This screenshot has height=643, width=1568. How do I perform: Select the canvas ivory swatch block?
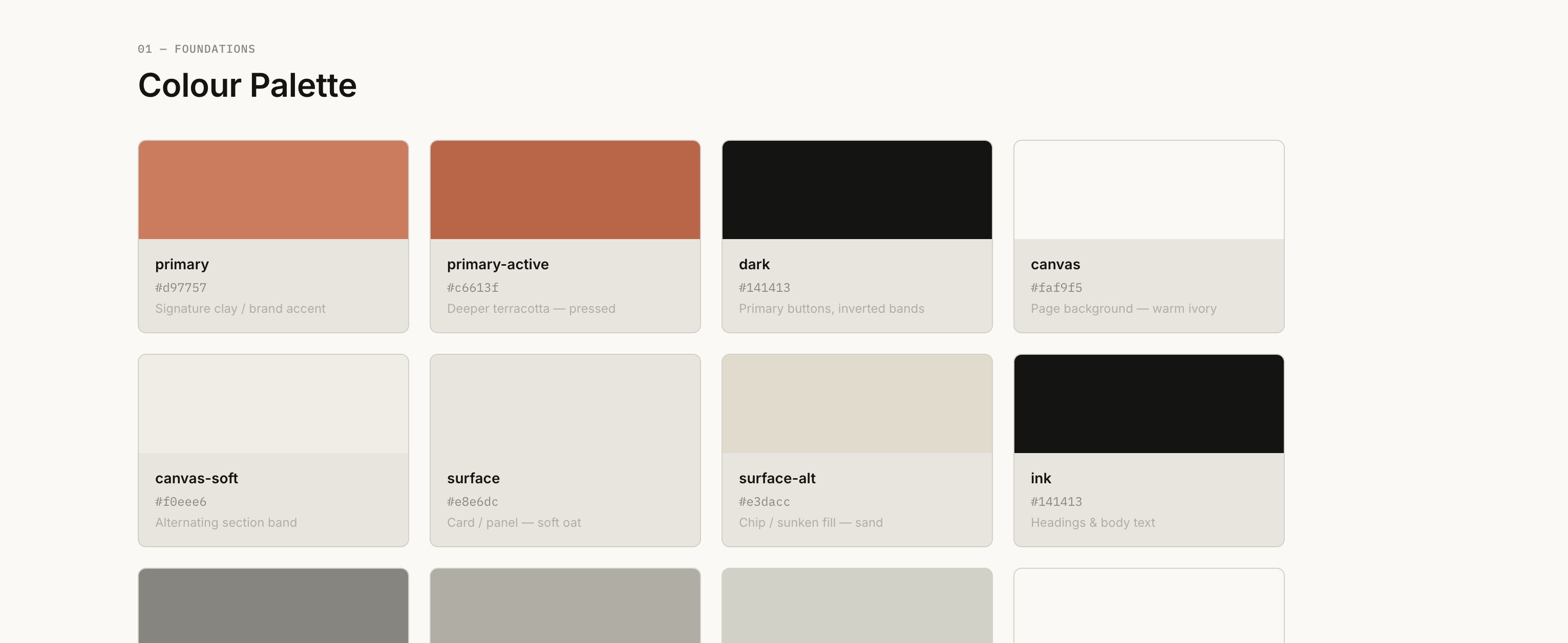pos(1149,190)
